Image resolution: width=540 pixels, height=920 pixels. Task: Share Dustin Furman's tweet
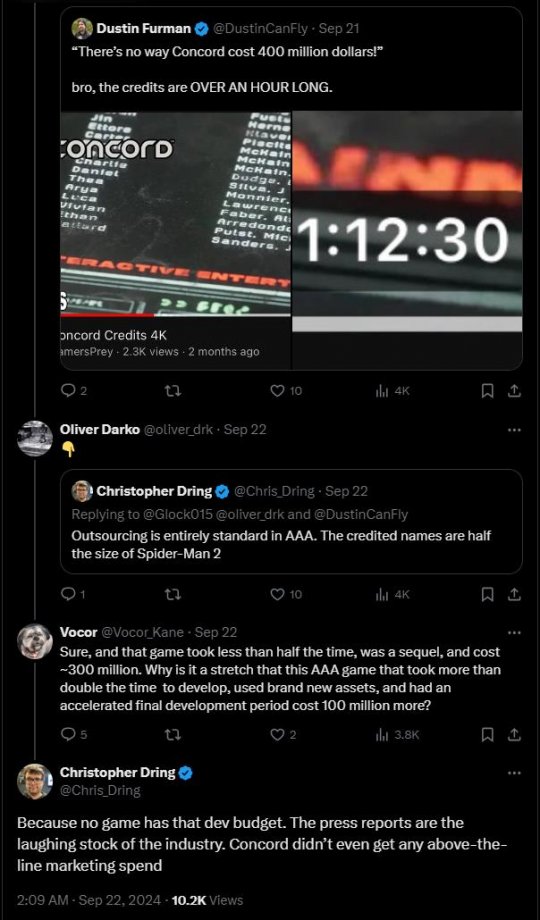point(514,391)
